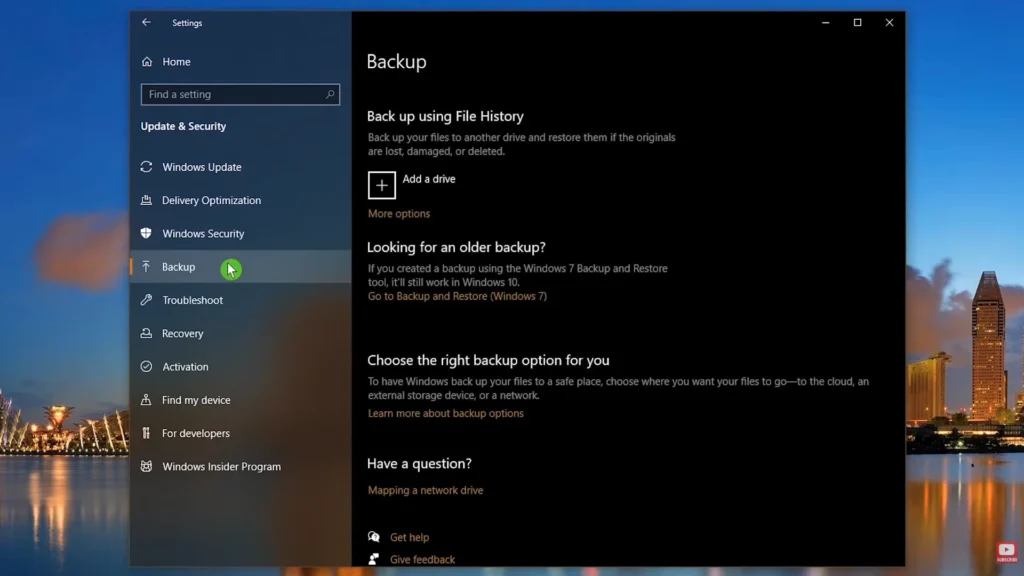Screen dimensions: 1024x576
Task: Maximize the Settings window
Action: (x=857, y=22)
